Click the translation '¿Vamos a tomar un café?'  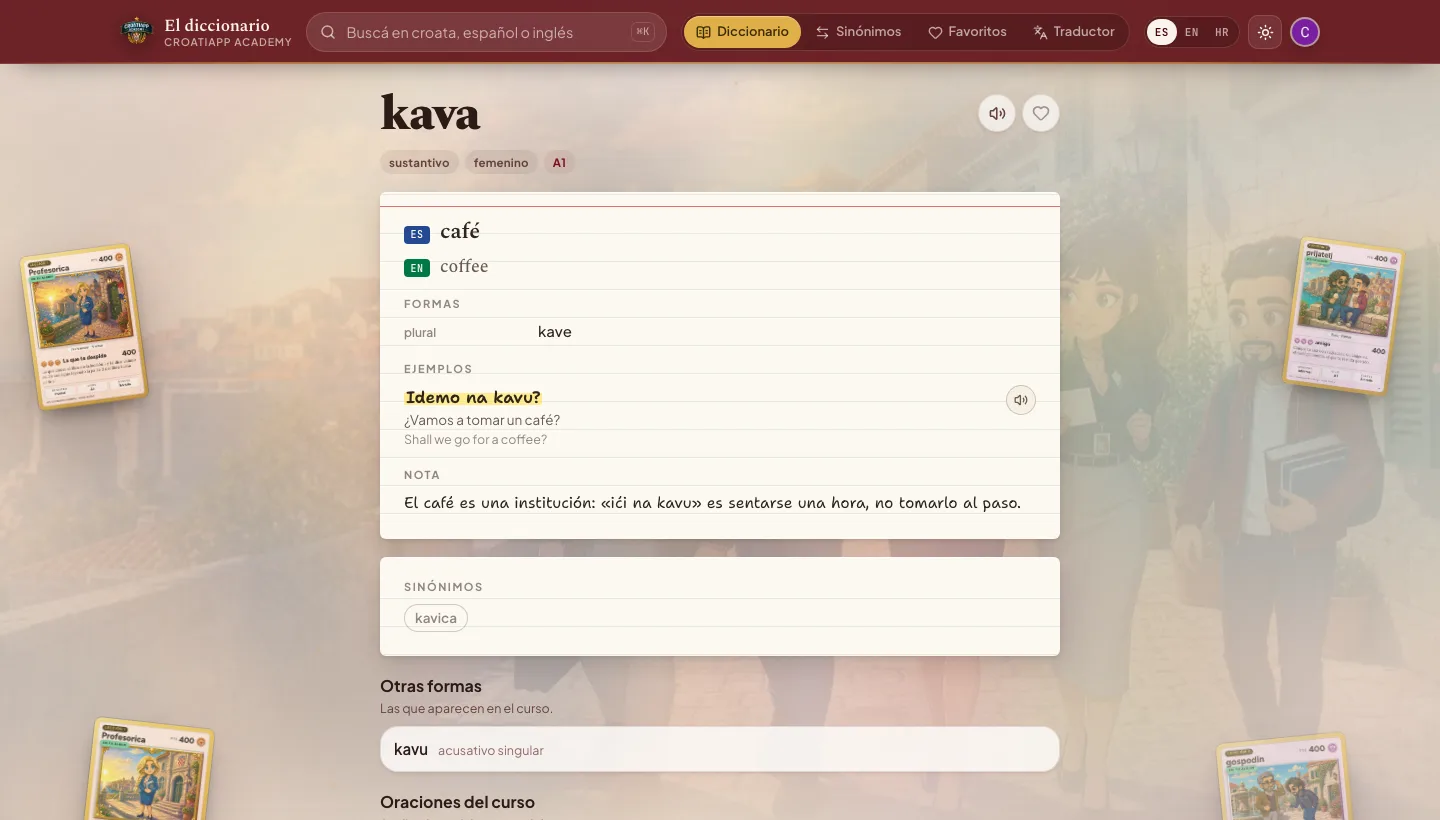pyautogui.click(x=482, y=420)
